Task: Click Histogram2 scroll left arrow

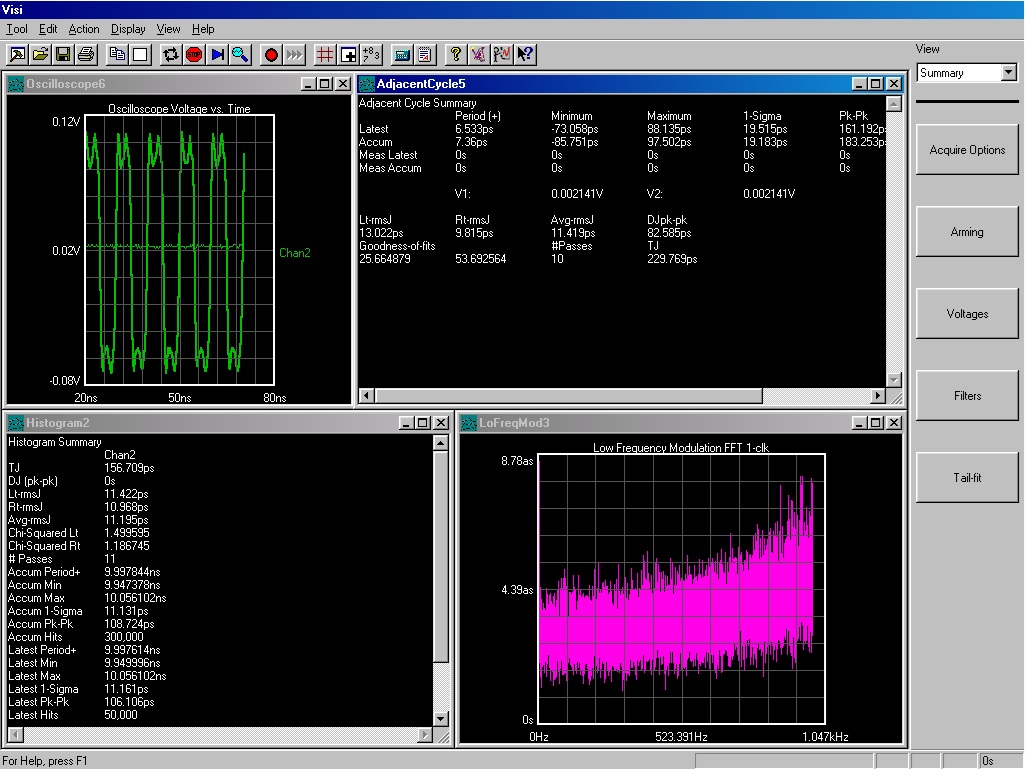Action: click(16, 735)
